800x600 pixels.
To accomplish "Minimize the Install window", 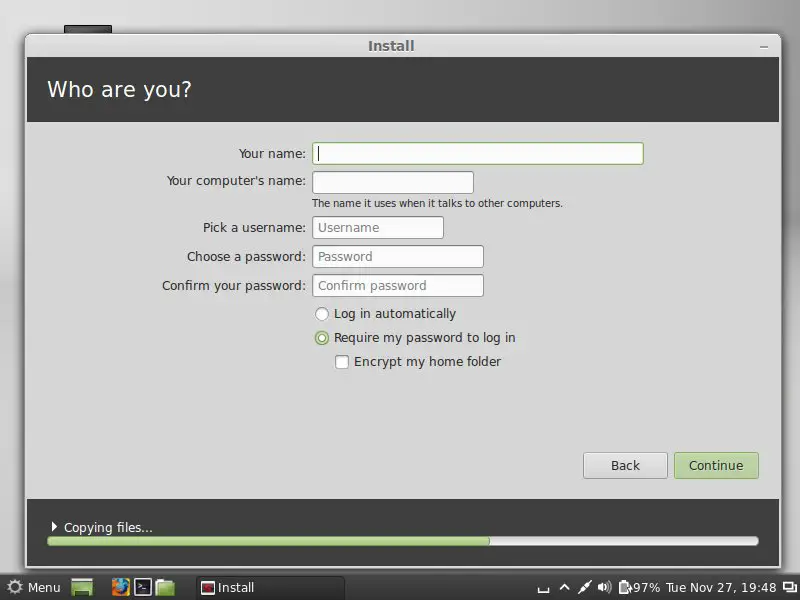I will (764, 46).
